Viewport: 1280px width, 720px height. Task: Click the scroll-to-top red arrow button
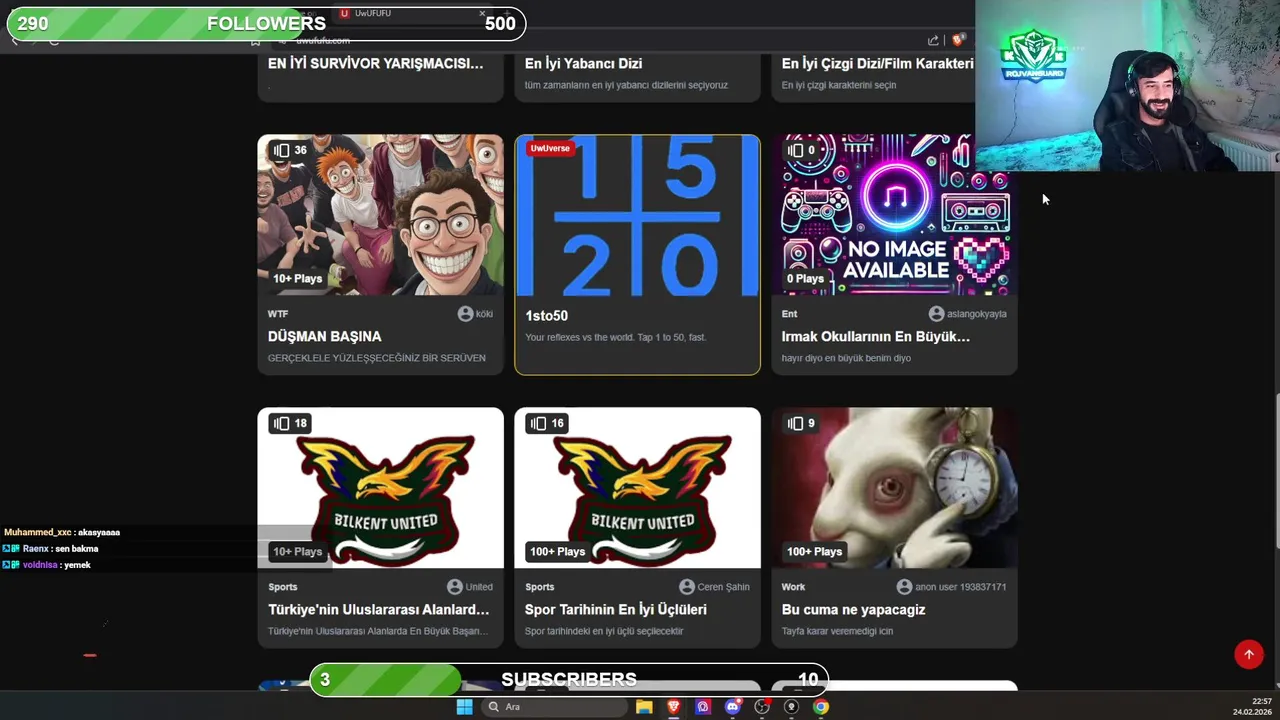click(1248, 654)
